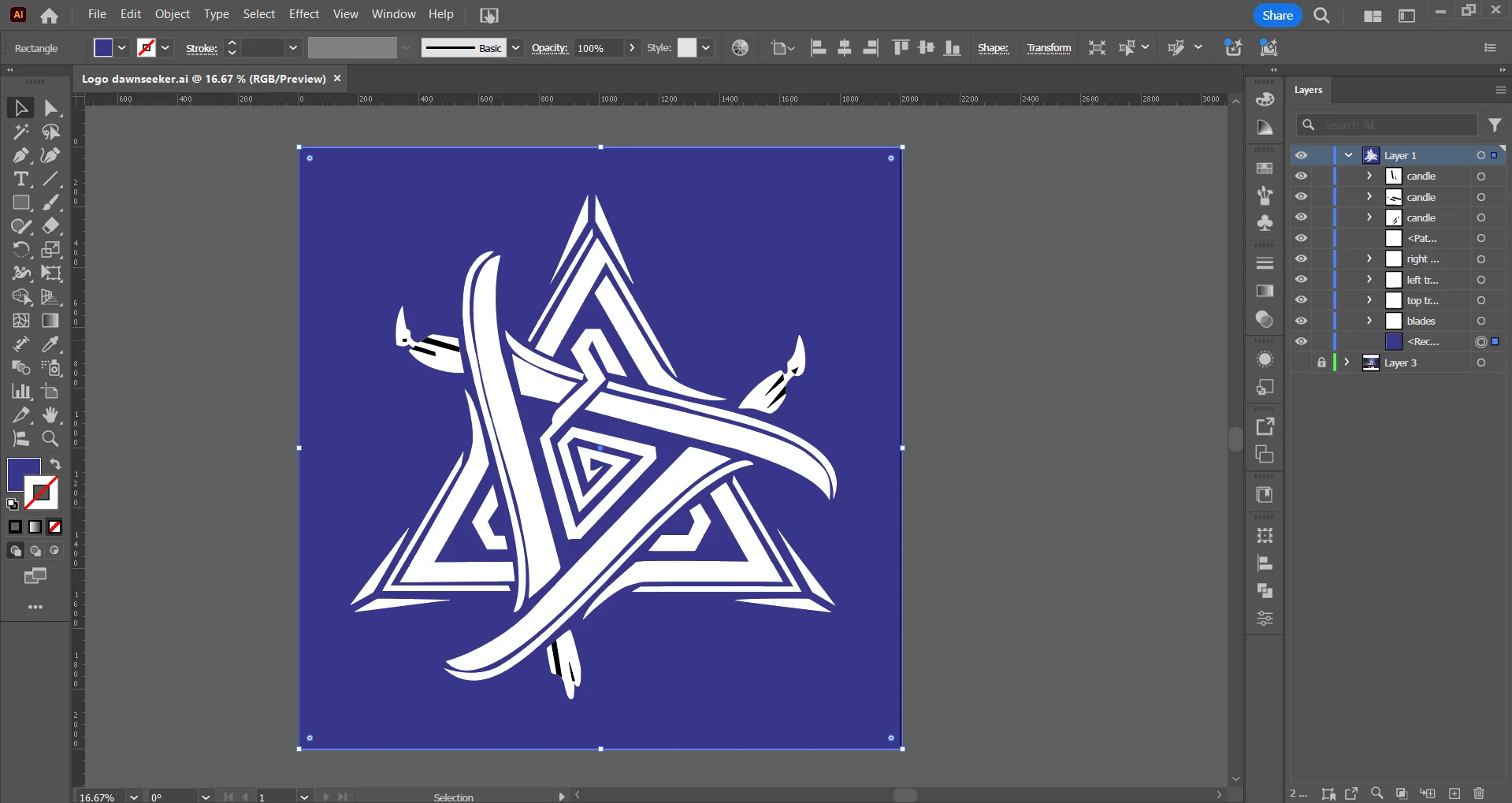The width and height of the screenshot is (1512, 803).
Task: Hide the <Rec... rectangle sublayer
Action: point(1301,341)
